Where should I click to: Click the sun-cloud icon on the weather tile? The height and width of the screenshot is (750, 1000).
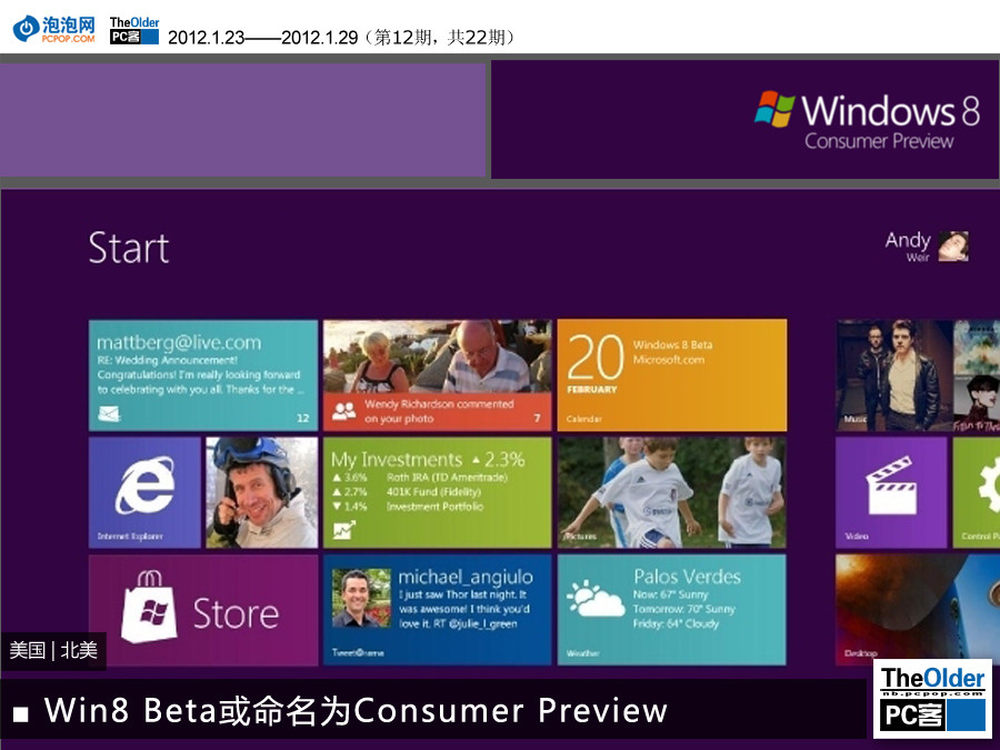[595, 599]
